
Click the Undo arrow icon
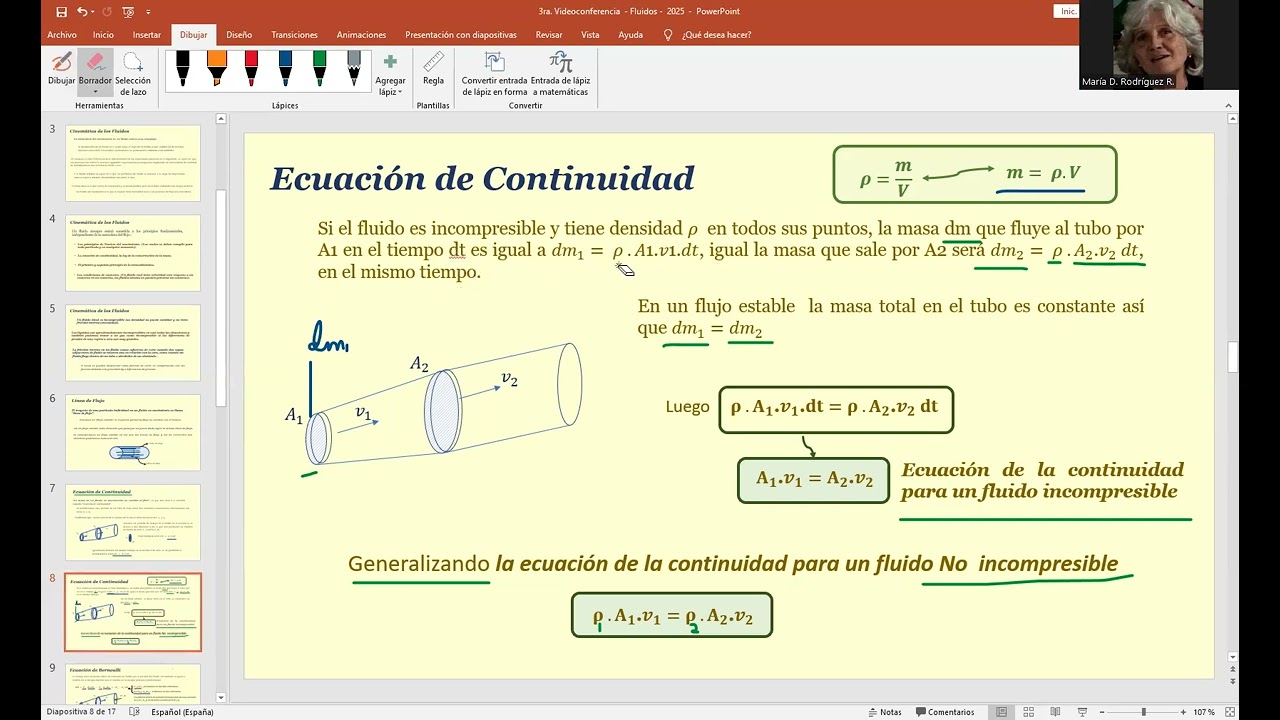point(82,12)
